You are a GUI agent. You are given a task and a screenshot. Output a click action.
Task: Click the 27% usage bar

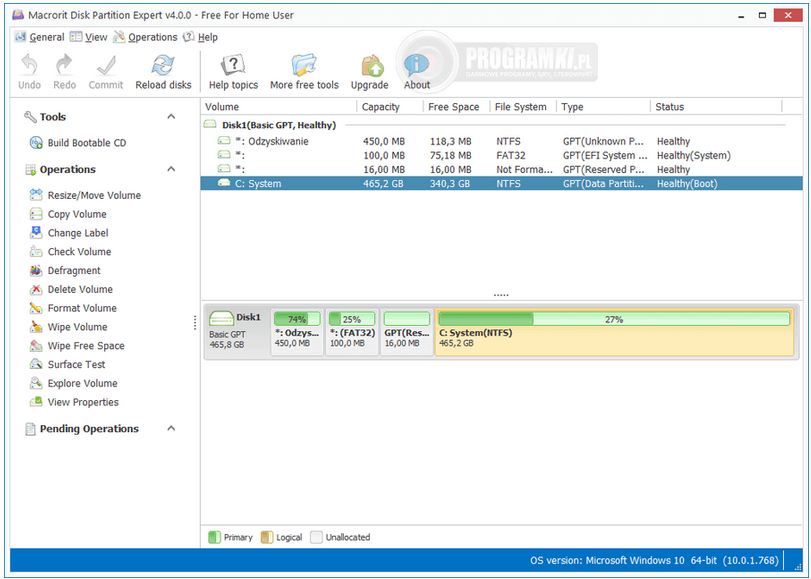tap(614, 319)
